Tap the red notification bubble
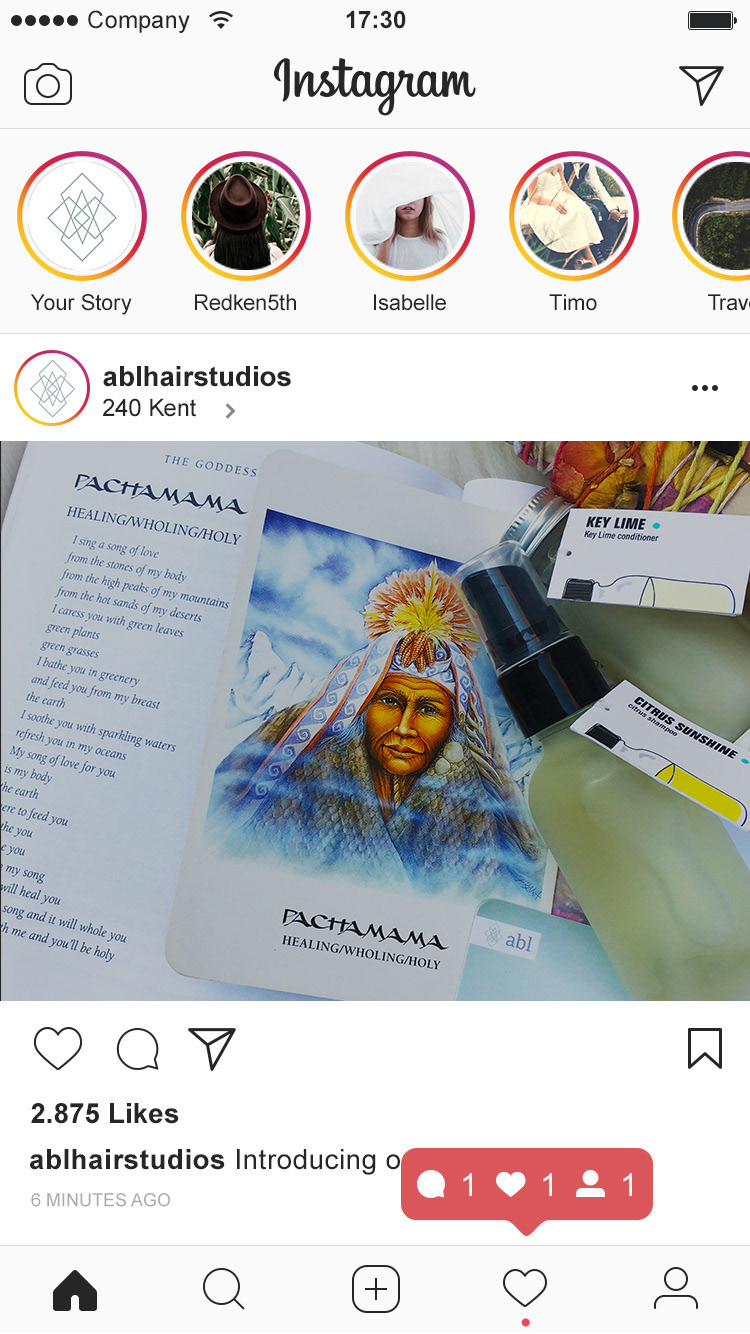750x1334 pixels. [x=527, y=1186]
